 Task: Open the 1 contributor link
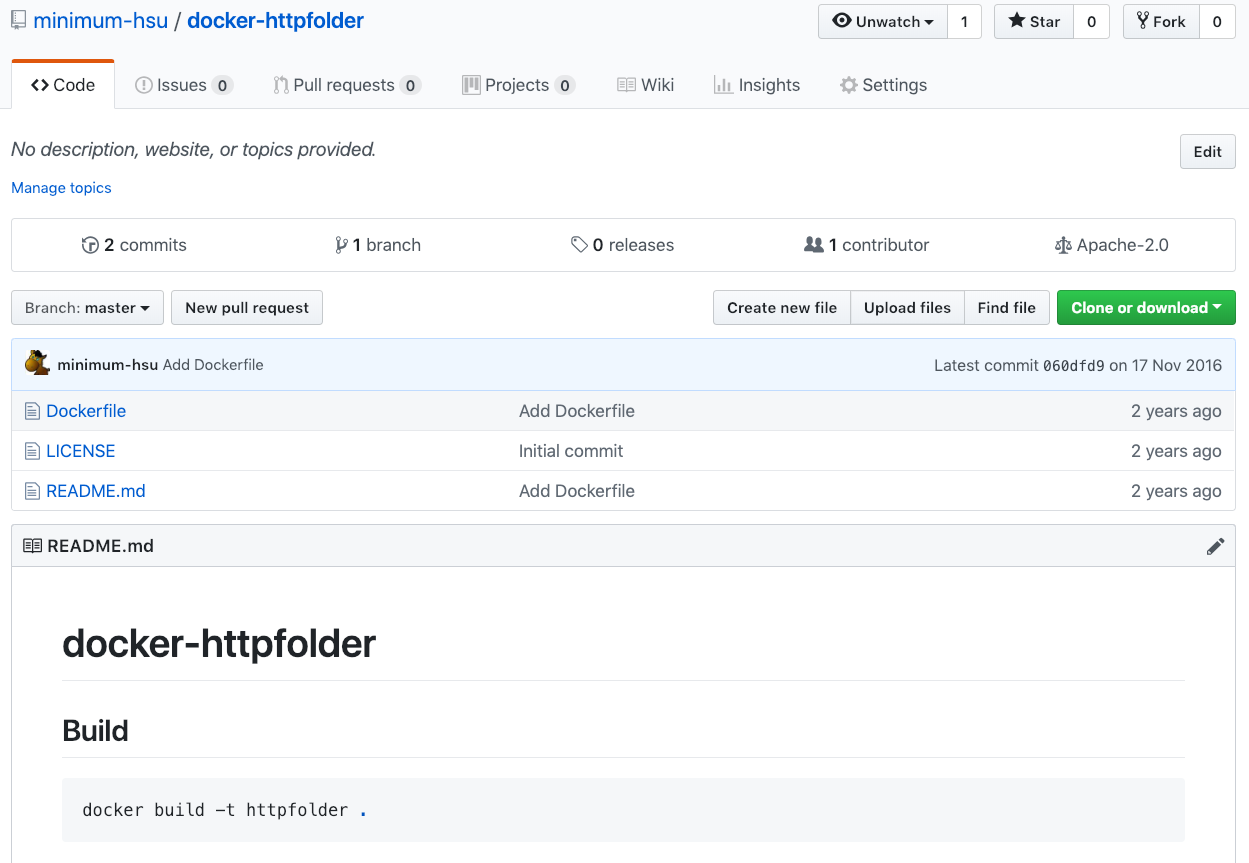click(867, 245)
